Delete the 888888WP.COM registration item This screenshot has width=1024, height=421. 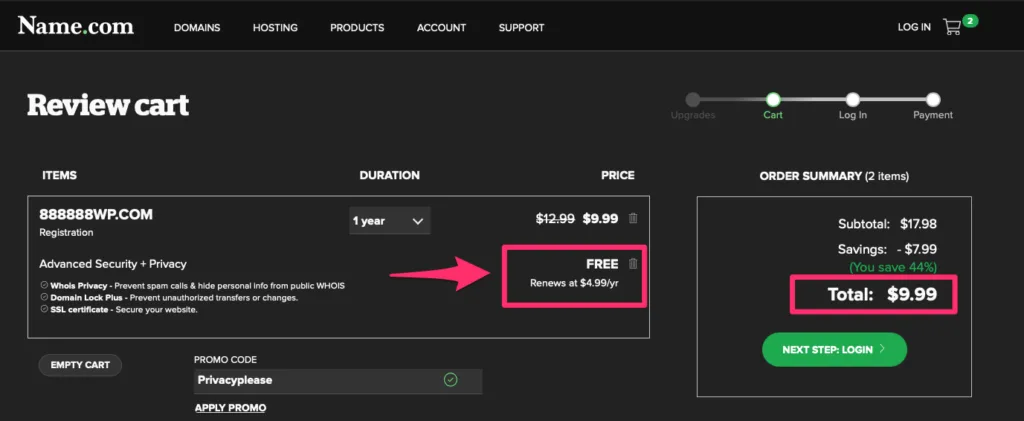633,219
